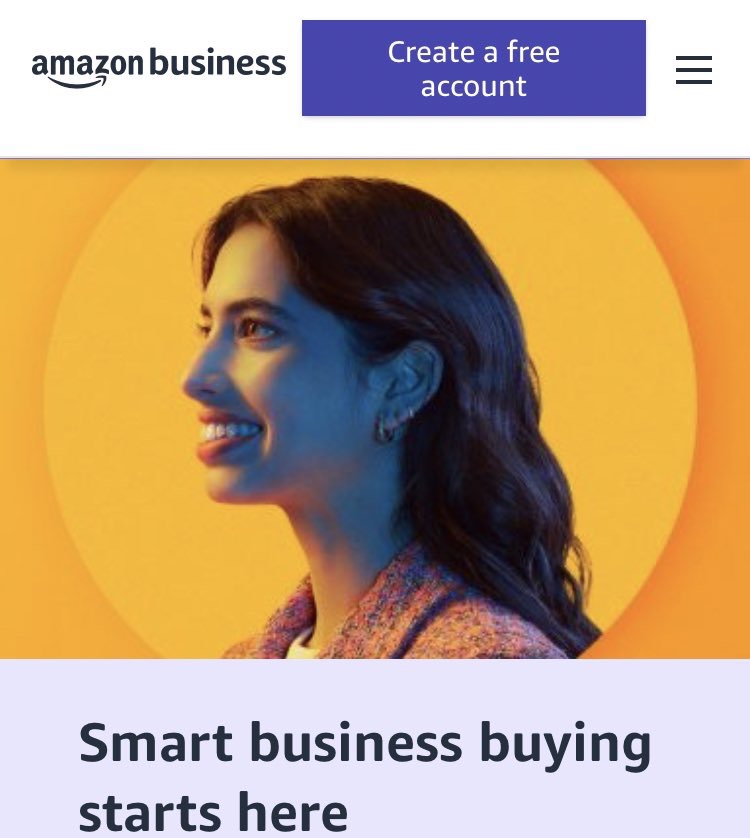This screenshot has width=750, height=838.
Task: Click the Create a free account button
Action: 474,68
